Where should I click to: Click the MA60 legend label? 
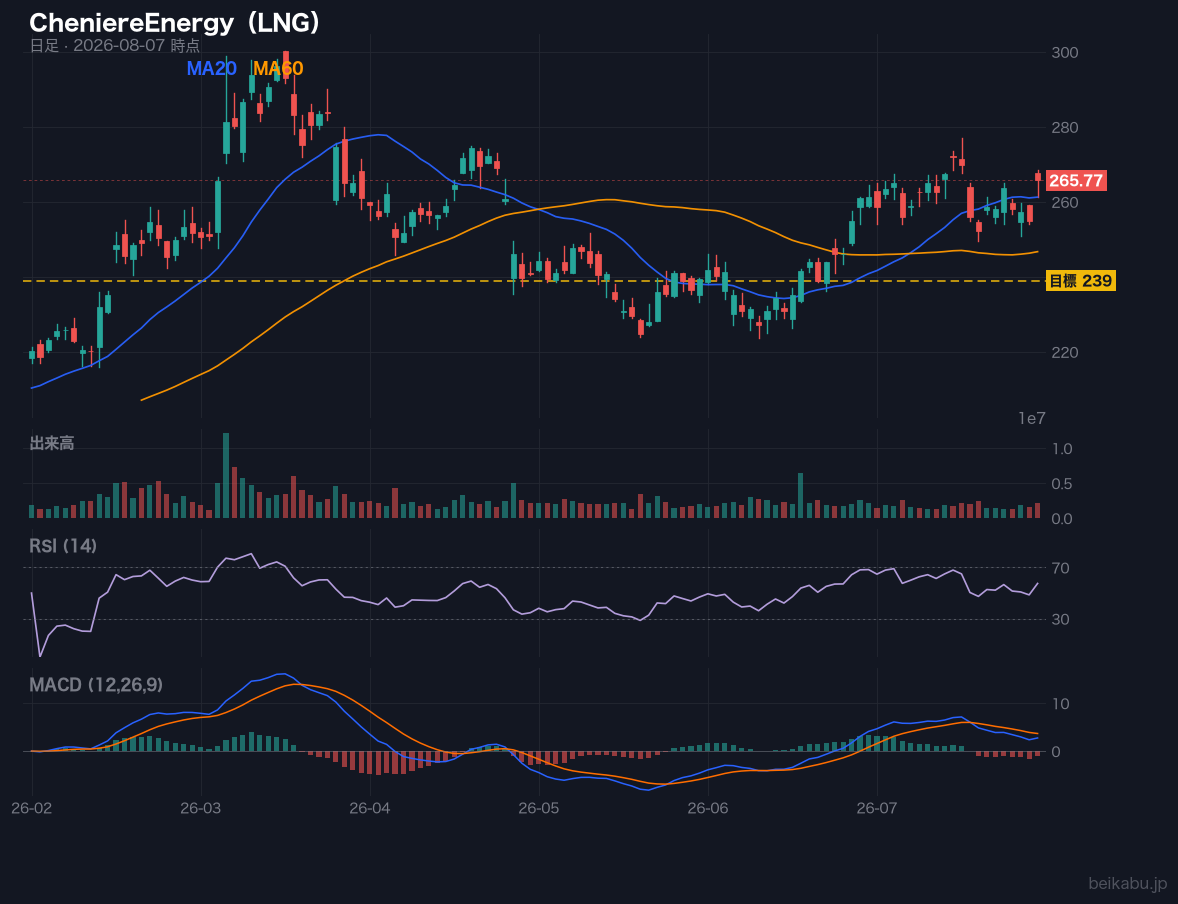tap(278, 68)
